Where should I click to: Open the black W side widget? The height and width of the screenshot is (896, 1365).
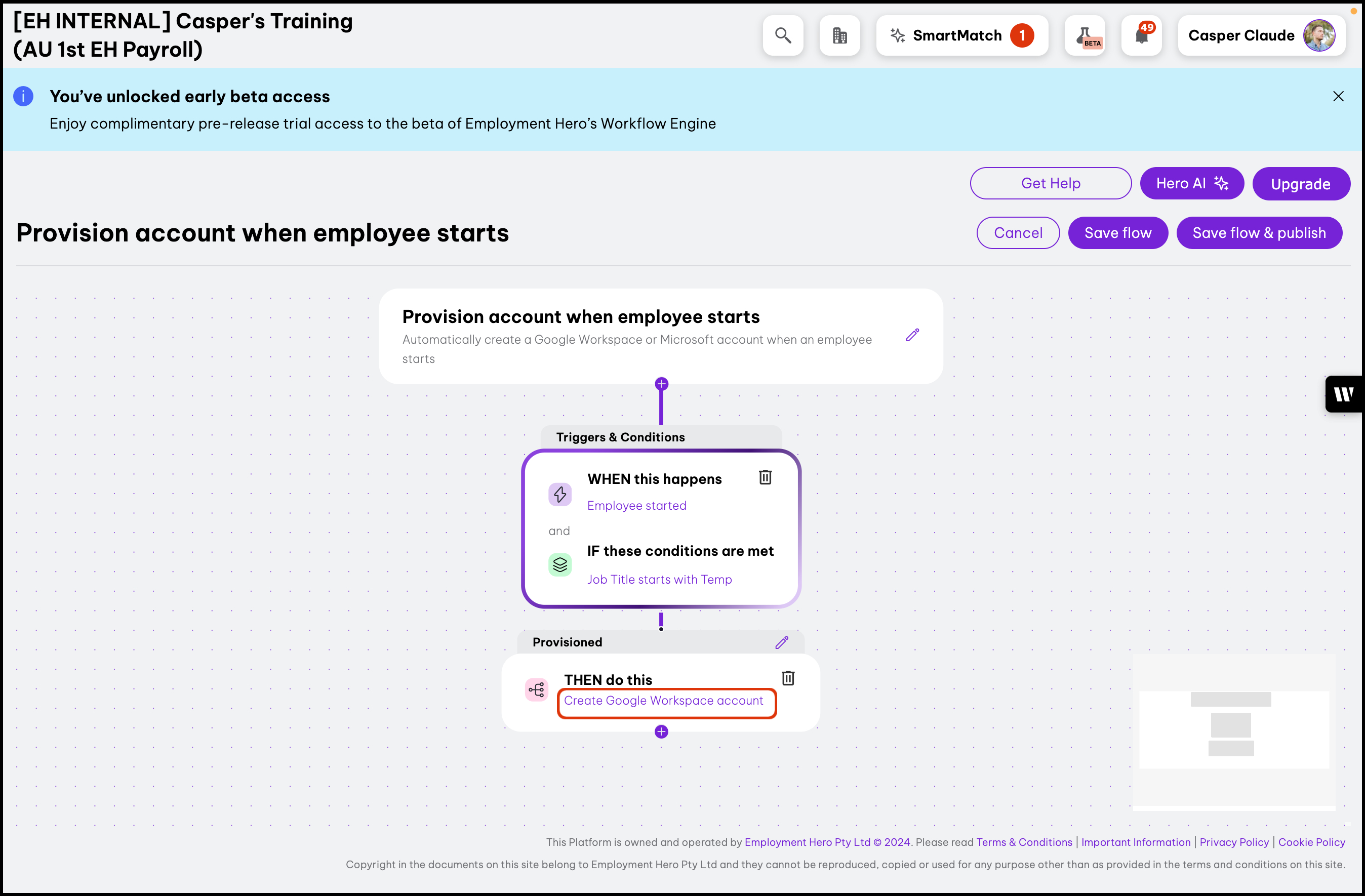click(x=1344, y=394)
